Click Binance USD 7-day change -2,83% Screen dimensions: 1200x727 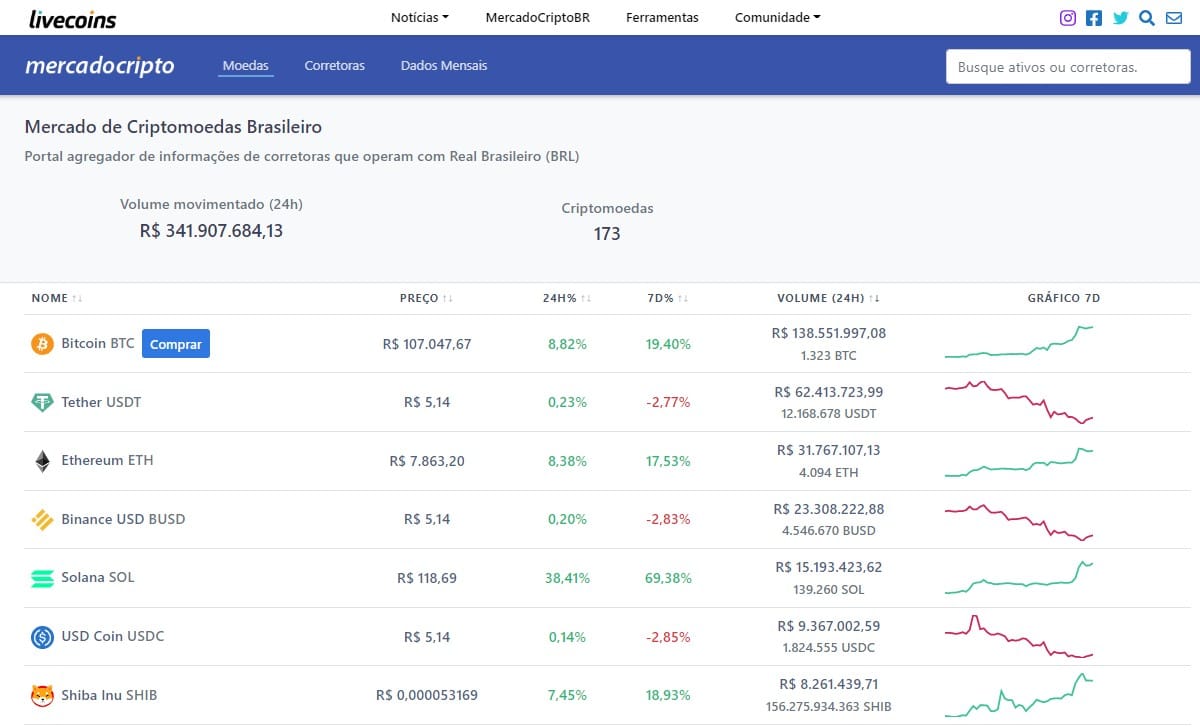pos(668,519)
